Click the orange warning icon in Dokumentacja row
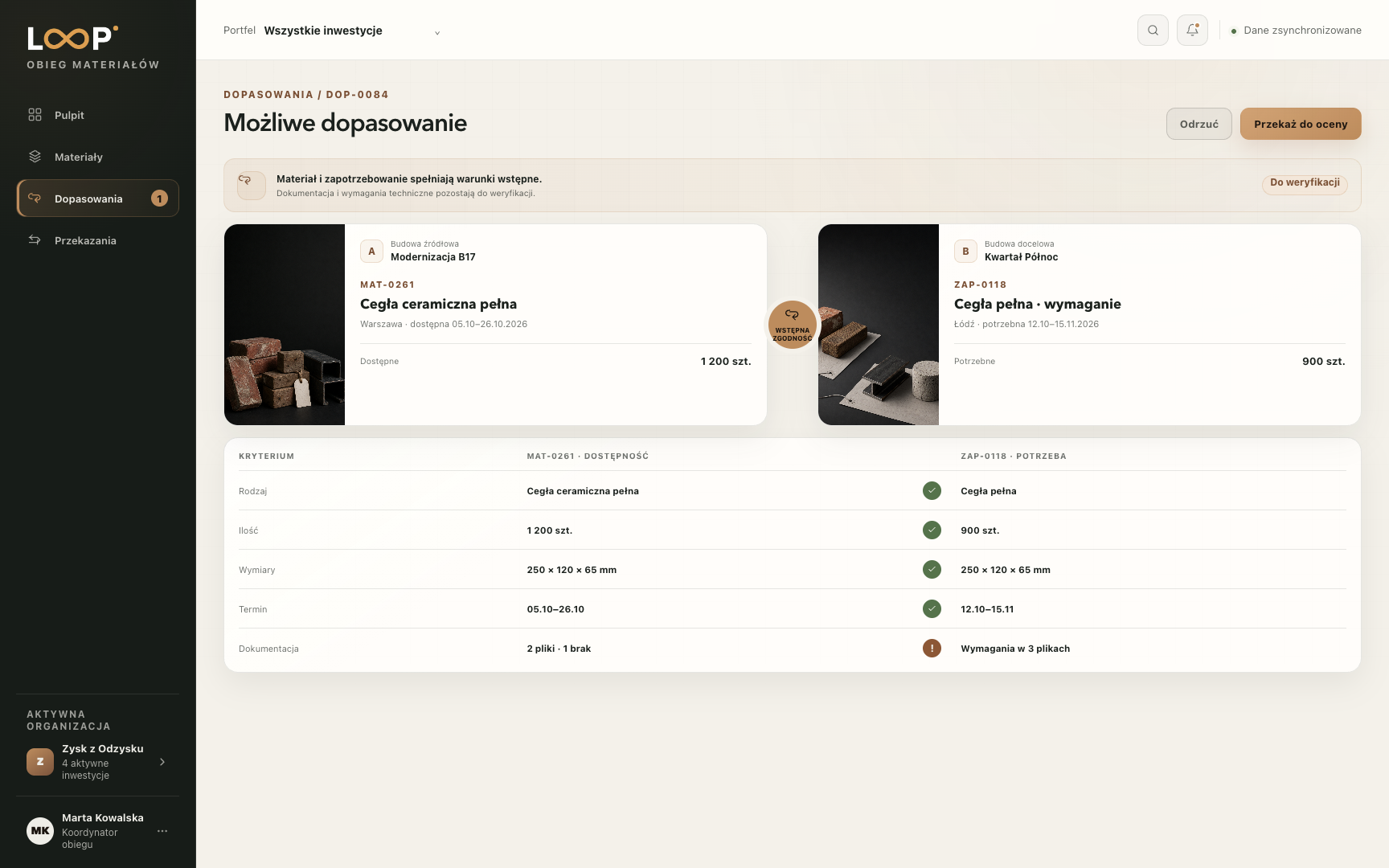This screenshot has height=868, width=1389. click(932, 649)
